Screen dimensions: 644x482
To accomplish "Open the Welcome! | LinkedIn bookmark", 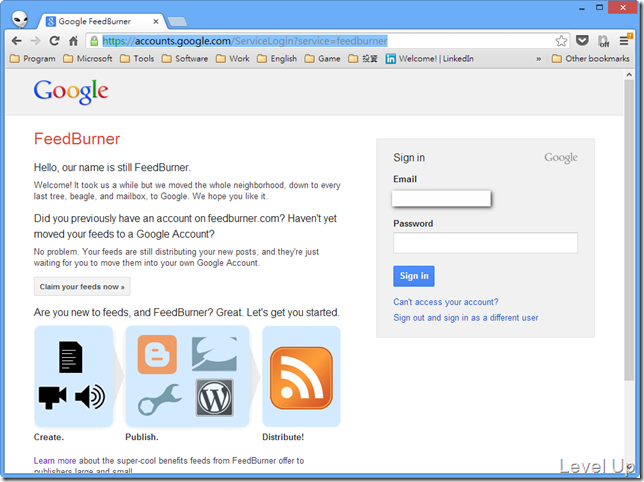I will pyautogui.click(x=430, y=59).
